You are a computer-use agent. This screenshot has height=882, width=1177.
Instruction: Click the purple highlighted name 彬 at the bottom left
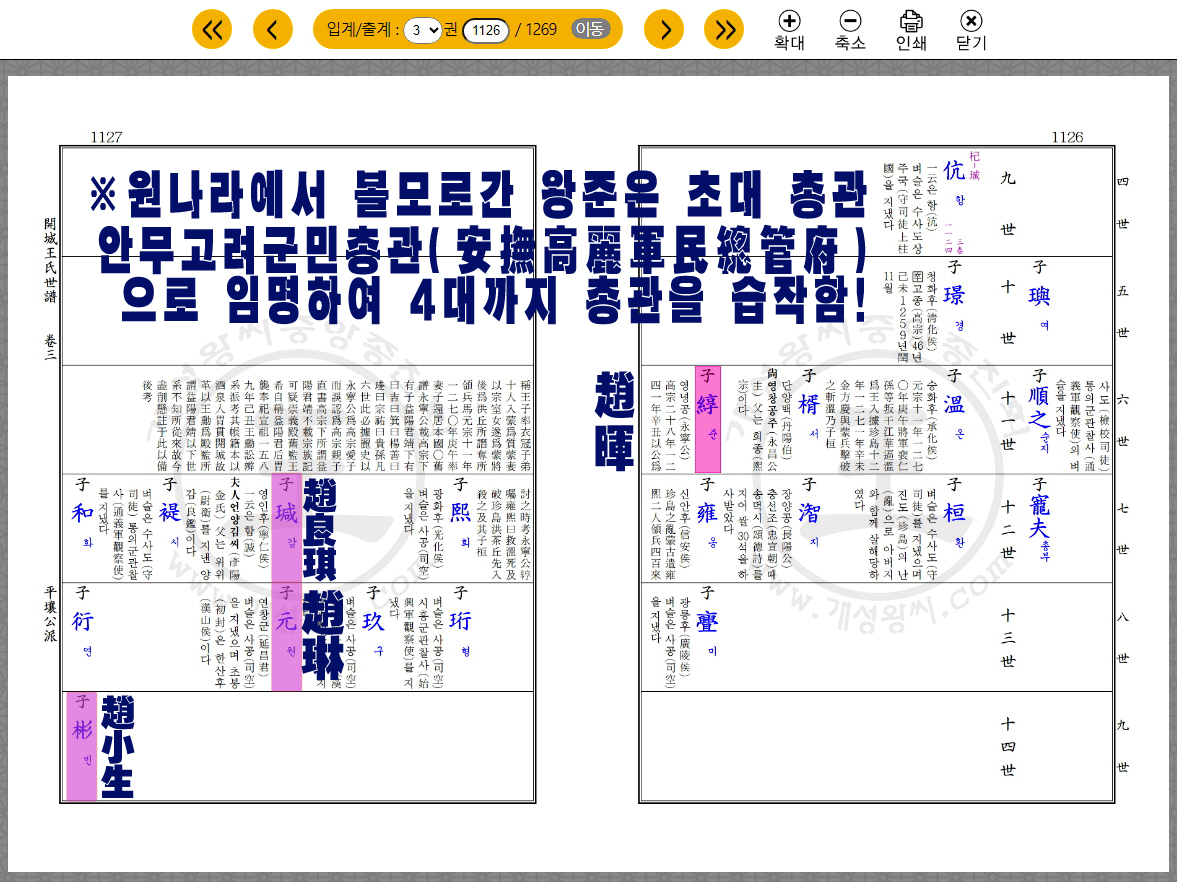point(82,746)
